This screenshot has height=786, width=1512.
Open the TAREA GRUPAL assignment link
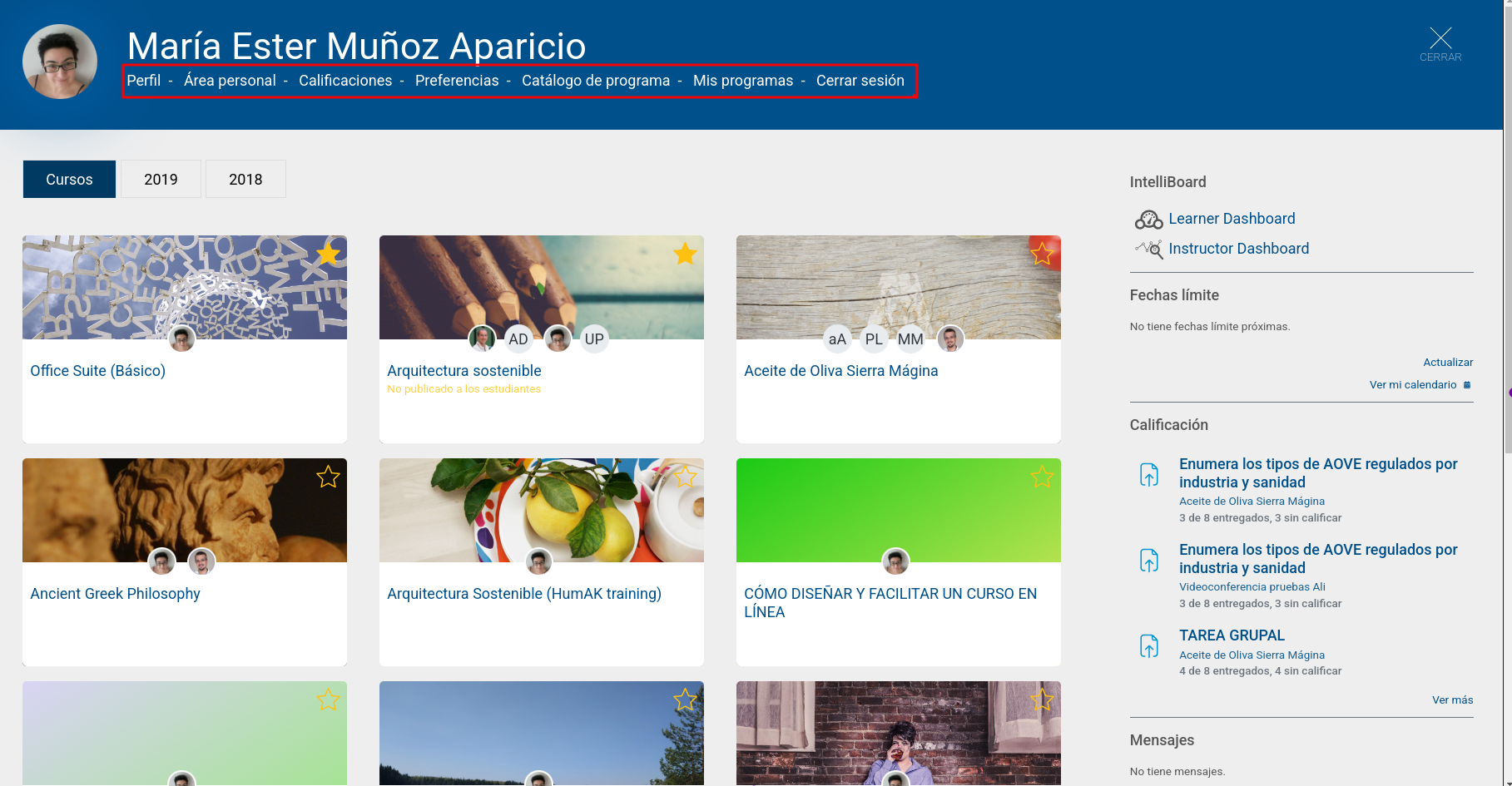(x=1232, y=635)
